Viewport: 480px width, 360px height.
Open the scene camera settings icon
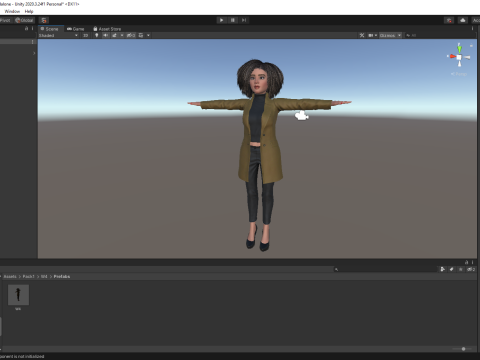tap(372, 35)
